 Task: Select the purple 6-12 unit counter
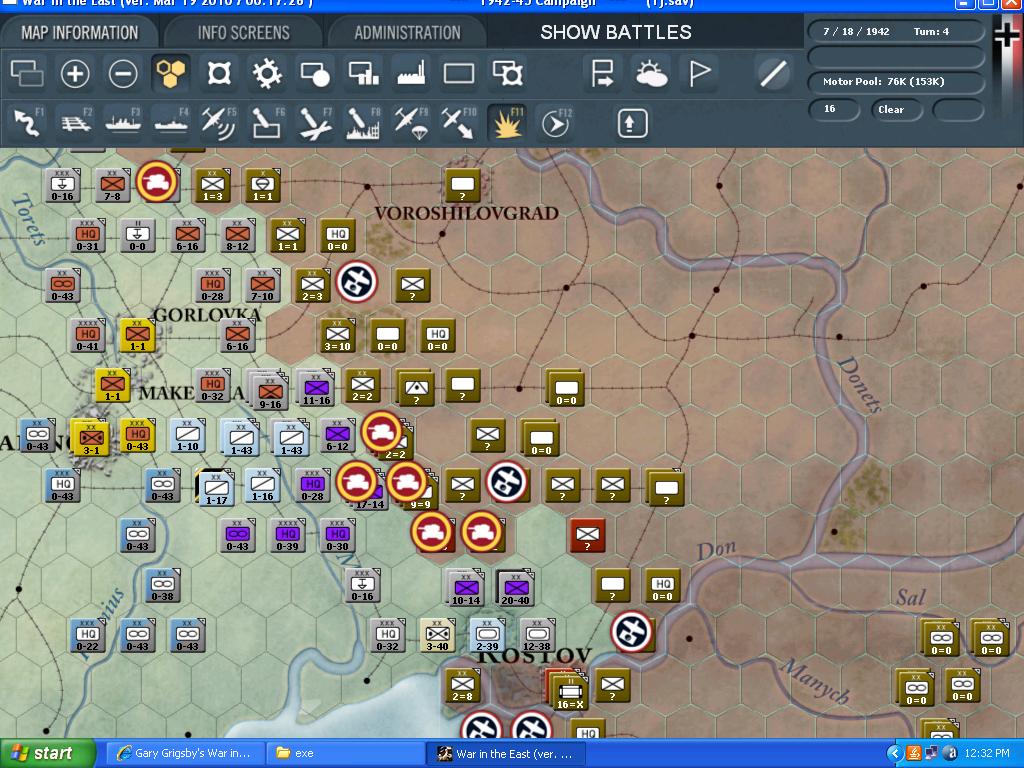coord(337,436)
